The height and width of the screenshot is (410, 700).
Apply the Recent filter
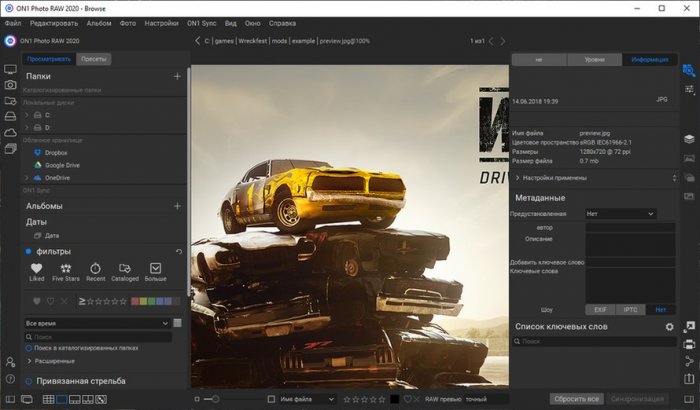[x=96, y=272]
